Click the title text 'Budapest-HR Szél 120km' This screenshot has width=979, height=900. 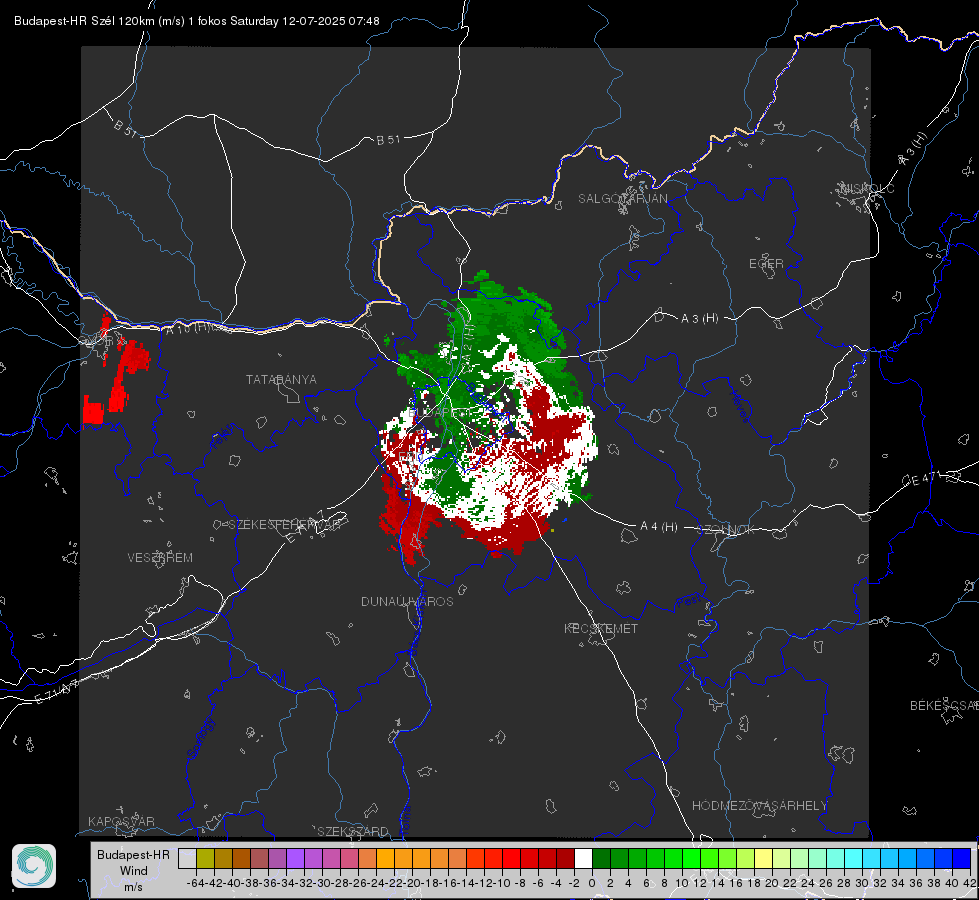coord(84,21)
